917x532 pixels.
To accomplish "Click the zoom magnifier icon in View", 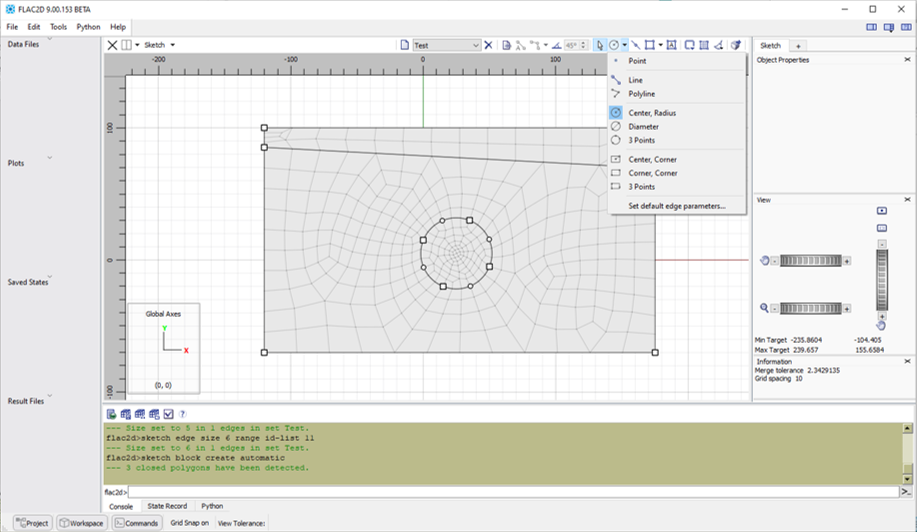I will click(765, 309).
